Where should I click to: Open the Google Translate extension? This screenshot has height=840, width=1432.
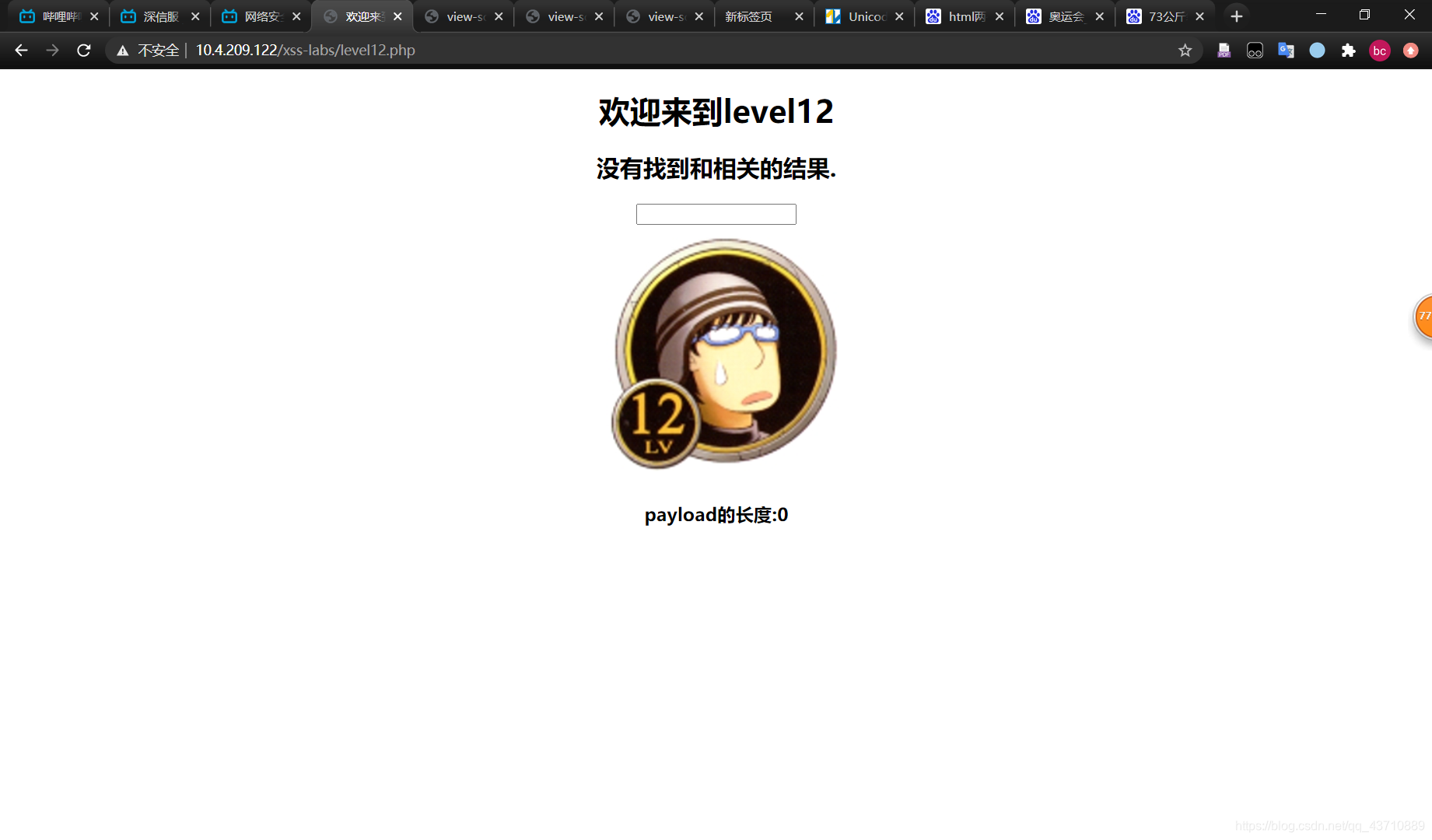click(1286, 50)
